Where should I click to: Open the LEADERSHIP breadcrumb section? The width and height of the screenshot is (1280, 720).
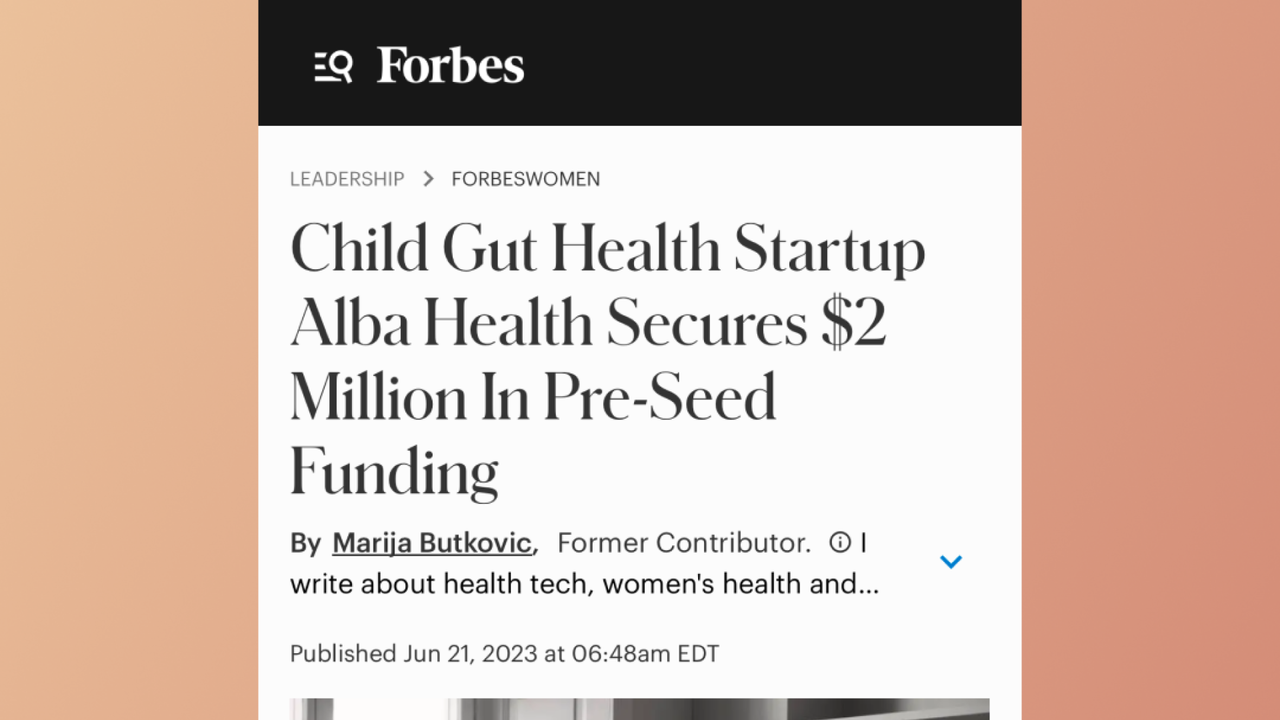coord(347,179)
